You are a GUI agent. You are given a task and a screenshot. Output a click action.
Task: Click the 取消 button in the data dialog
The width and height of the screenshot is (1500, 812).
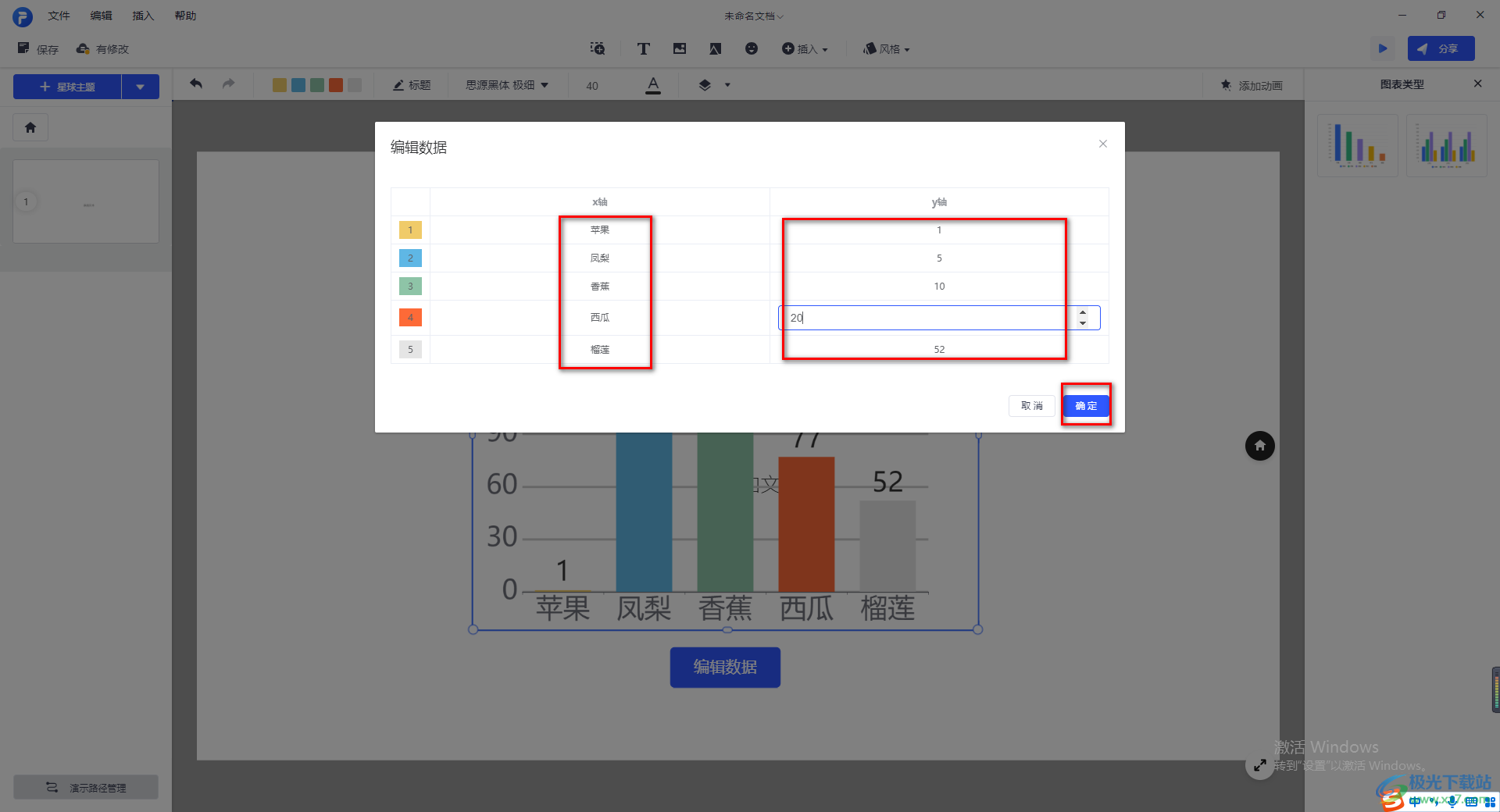1032,406
